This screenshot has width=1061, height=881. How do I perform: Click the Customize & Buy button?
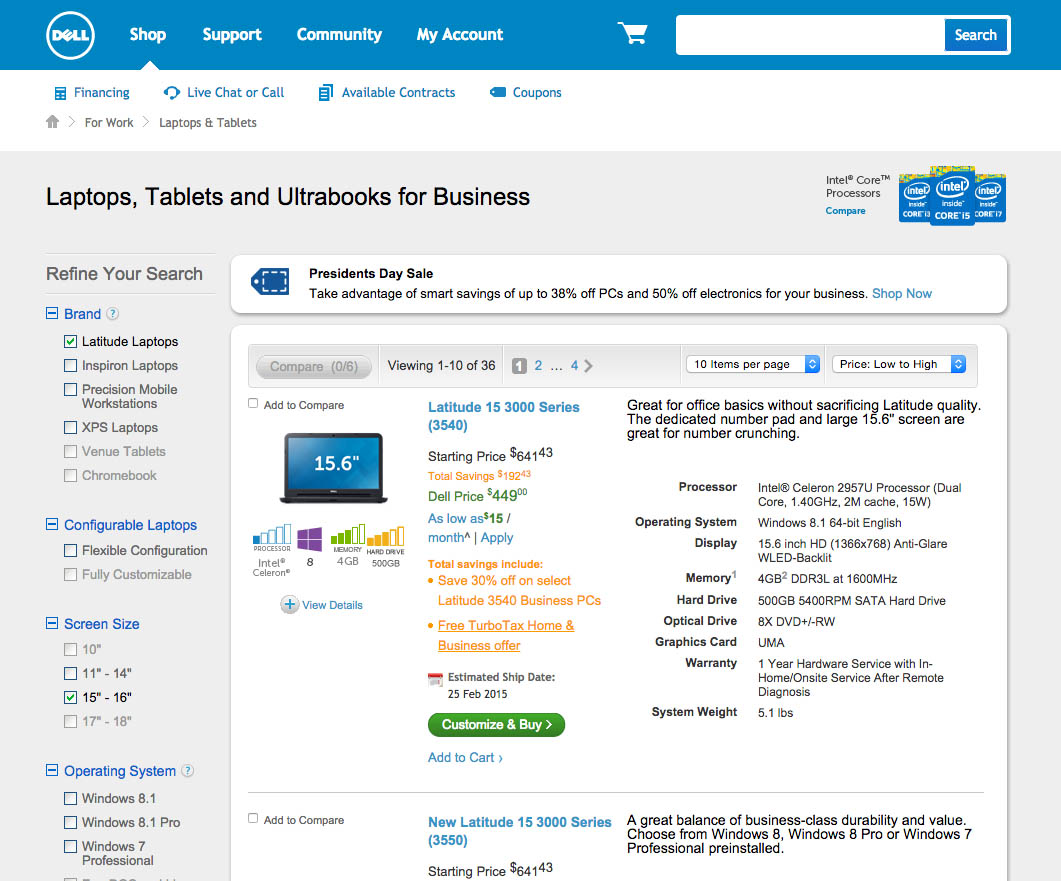496,725
